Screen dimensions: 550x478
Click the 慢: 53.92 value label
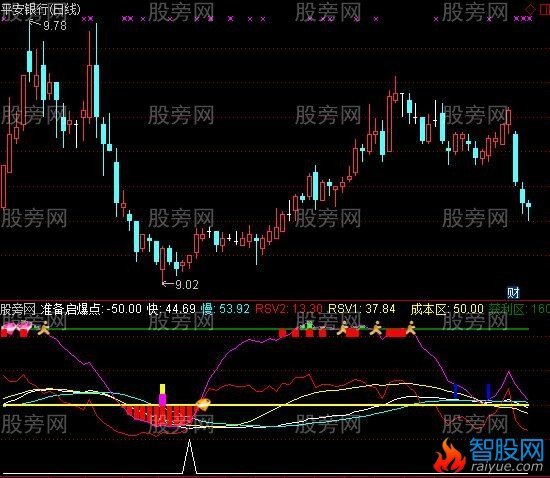coord(225,309)
